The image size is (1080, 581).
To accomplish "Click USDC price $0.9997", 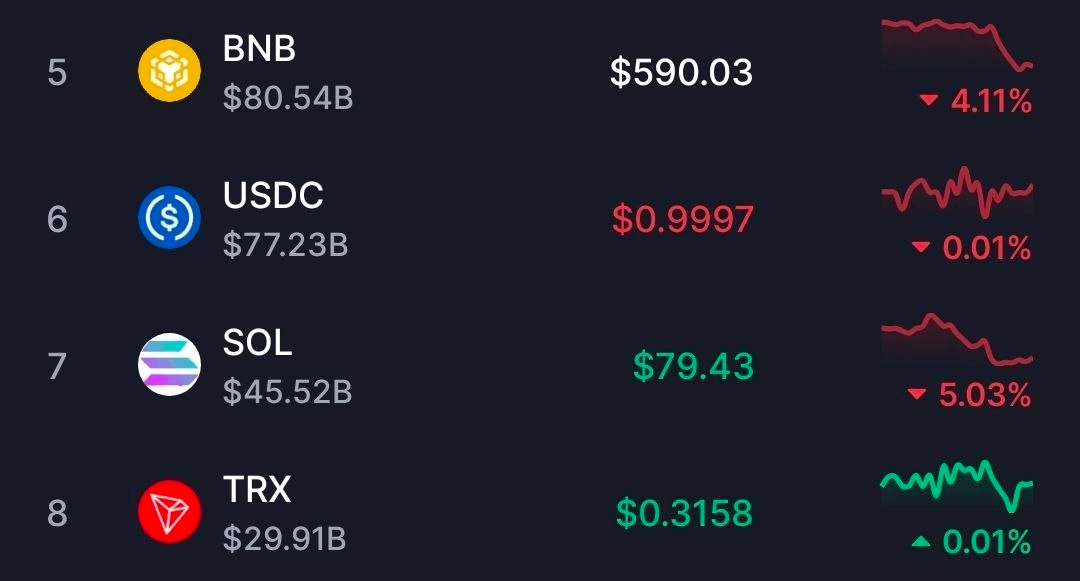I will tap(683, 219).
